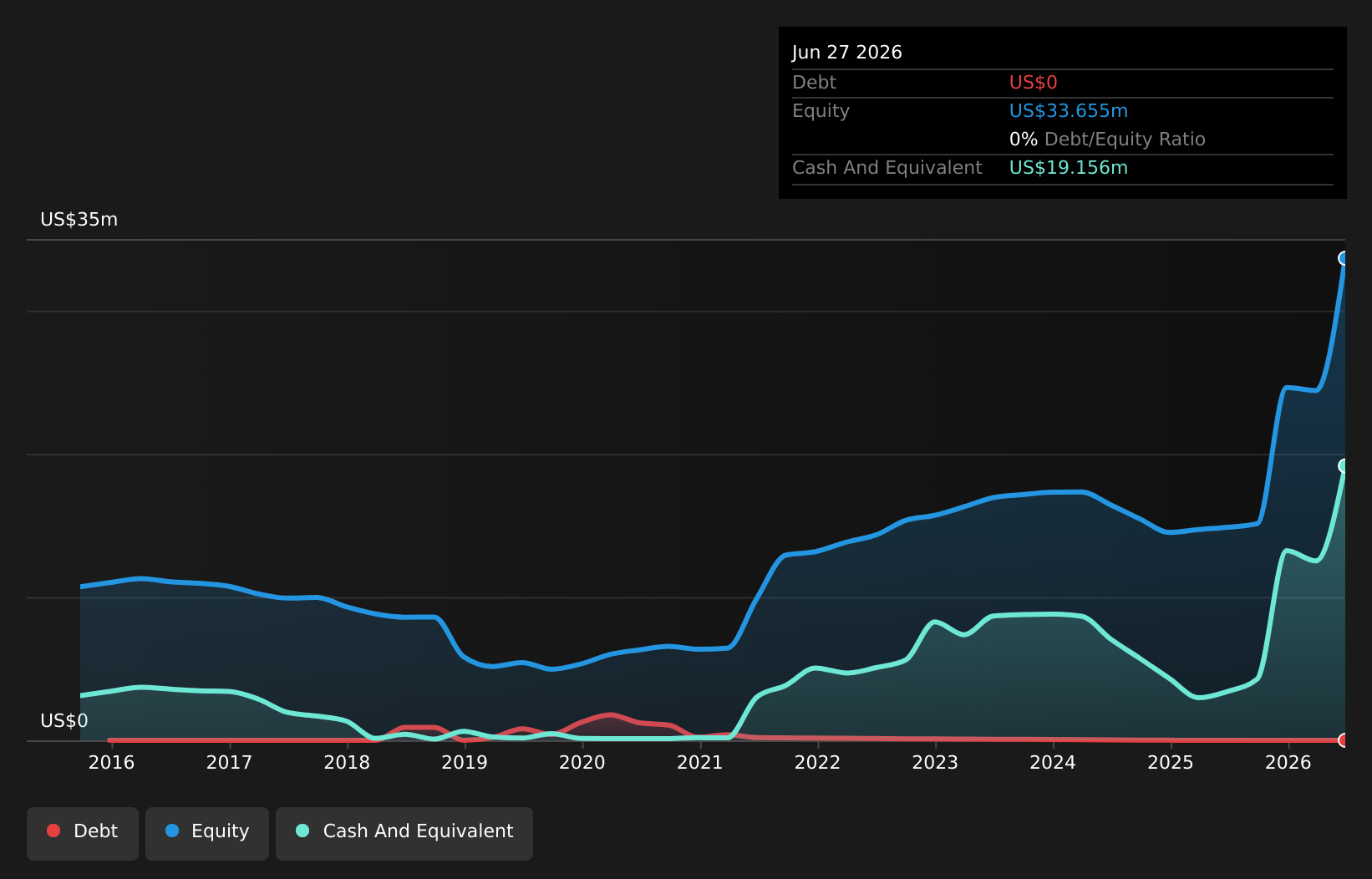Click the US$33.655m equity value

1069,111
